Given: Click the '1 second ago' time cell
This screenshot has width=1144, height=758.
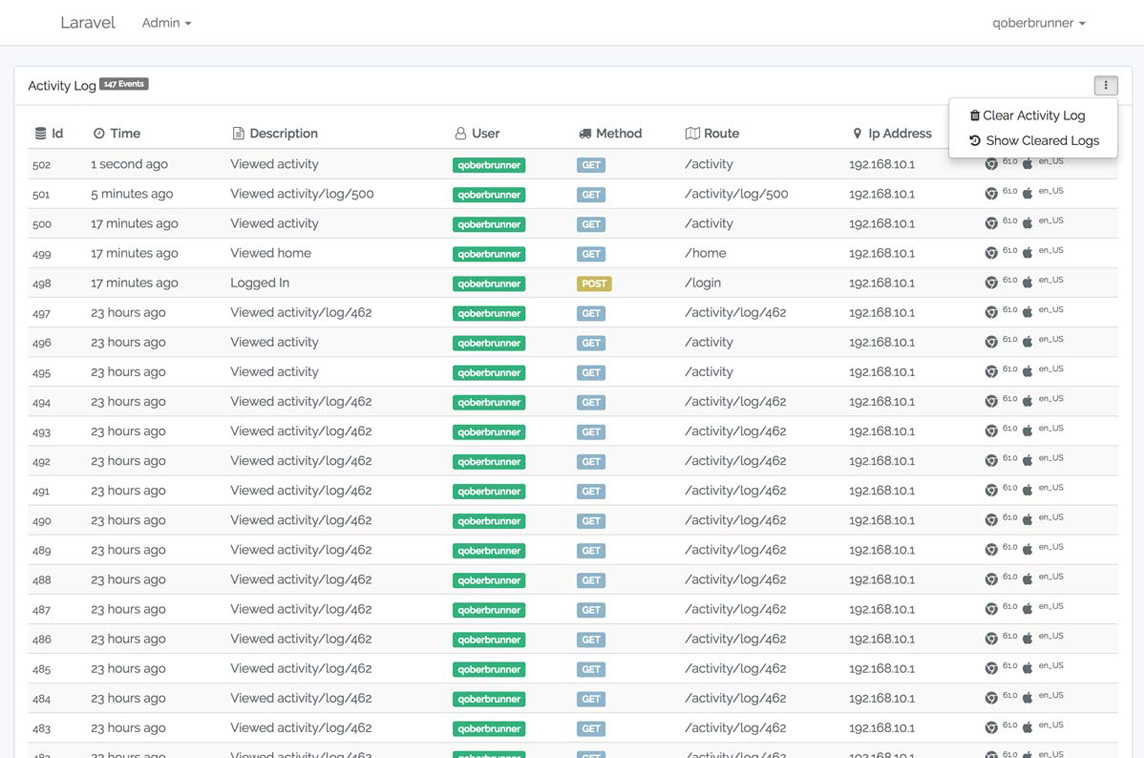Looking at the screenshot, I should [x=129, y=164].
